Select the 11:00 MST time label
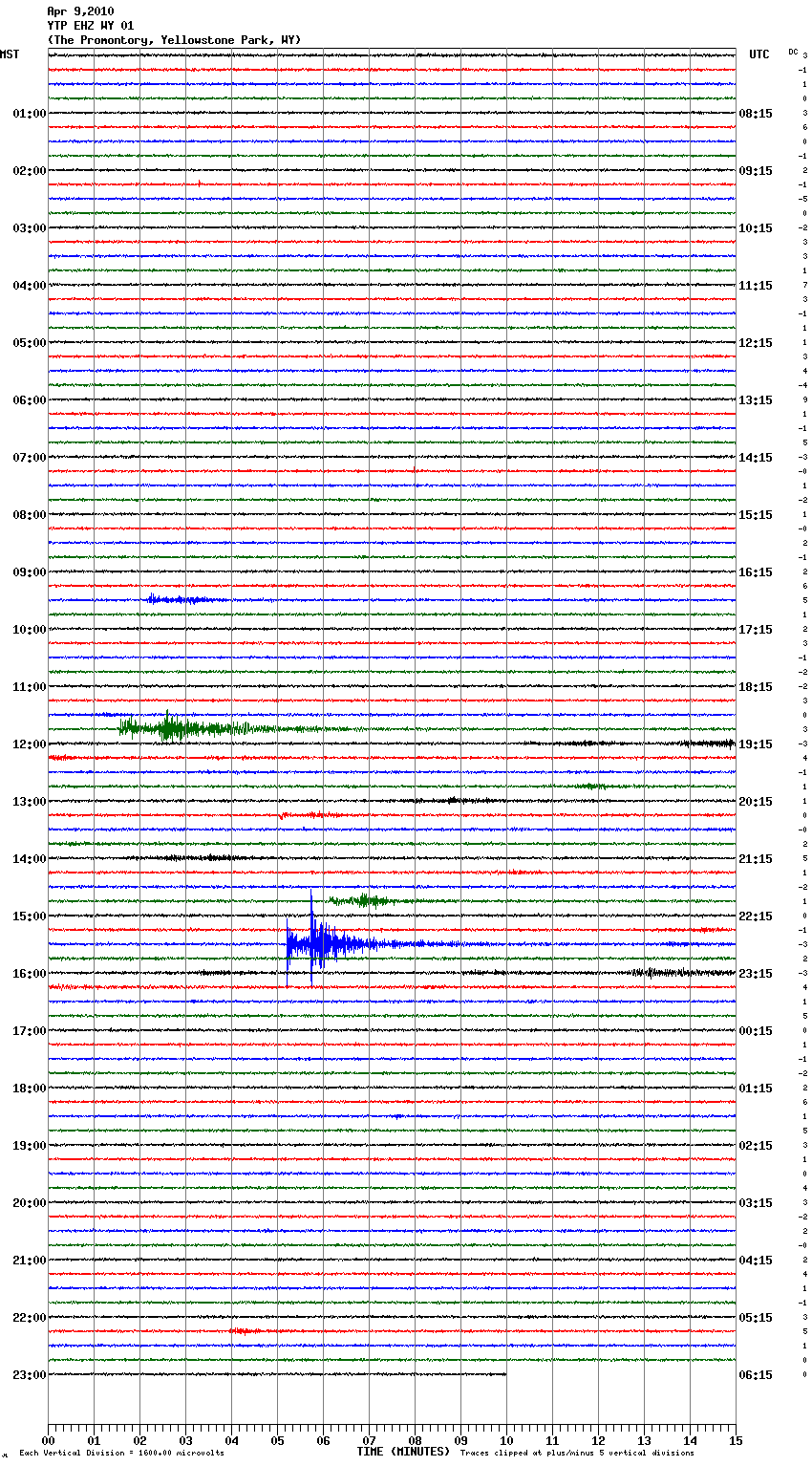 [x=30, y=687]
